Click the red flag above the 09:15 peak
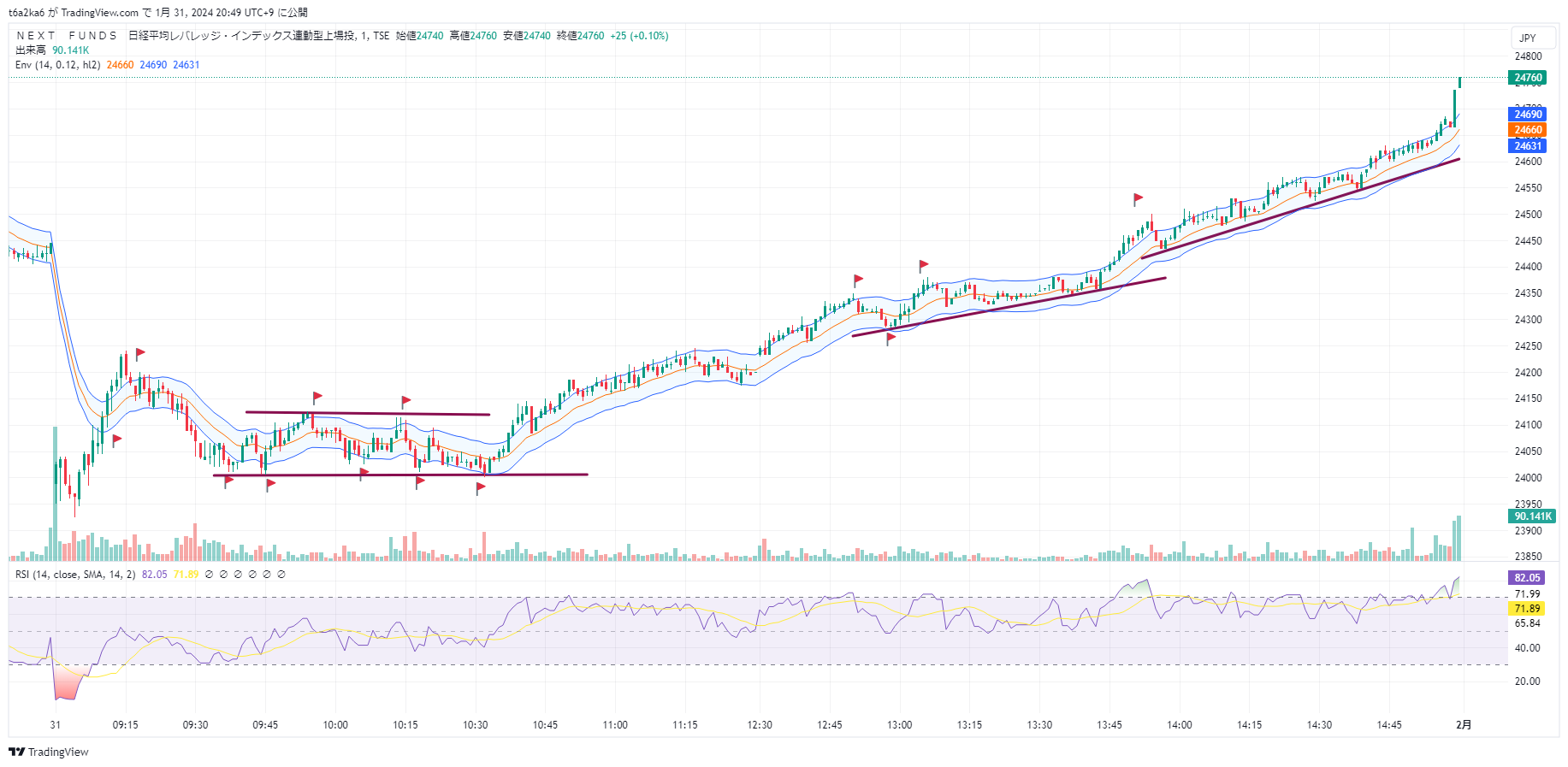 pyautogui.click(x=140, y=352)
